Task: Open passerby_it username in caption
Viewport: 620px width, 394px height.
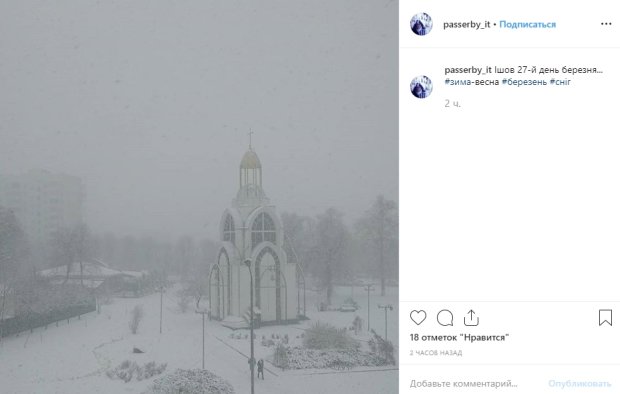Action: [x=468, y=70]
